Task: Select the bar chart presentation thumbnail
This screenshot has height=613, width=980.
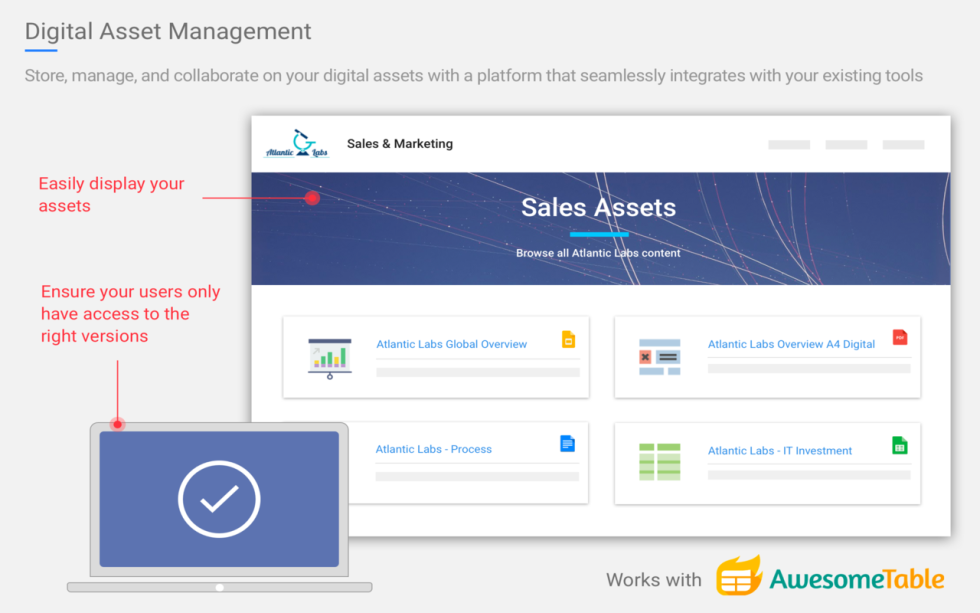Action: click(329, 357)
